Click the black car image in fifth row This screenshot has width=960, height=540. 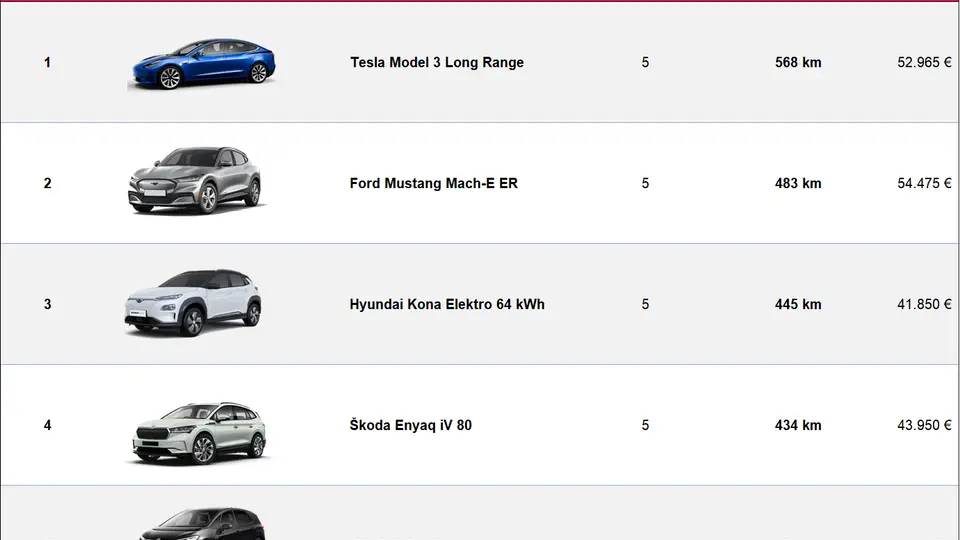(202, 523)
